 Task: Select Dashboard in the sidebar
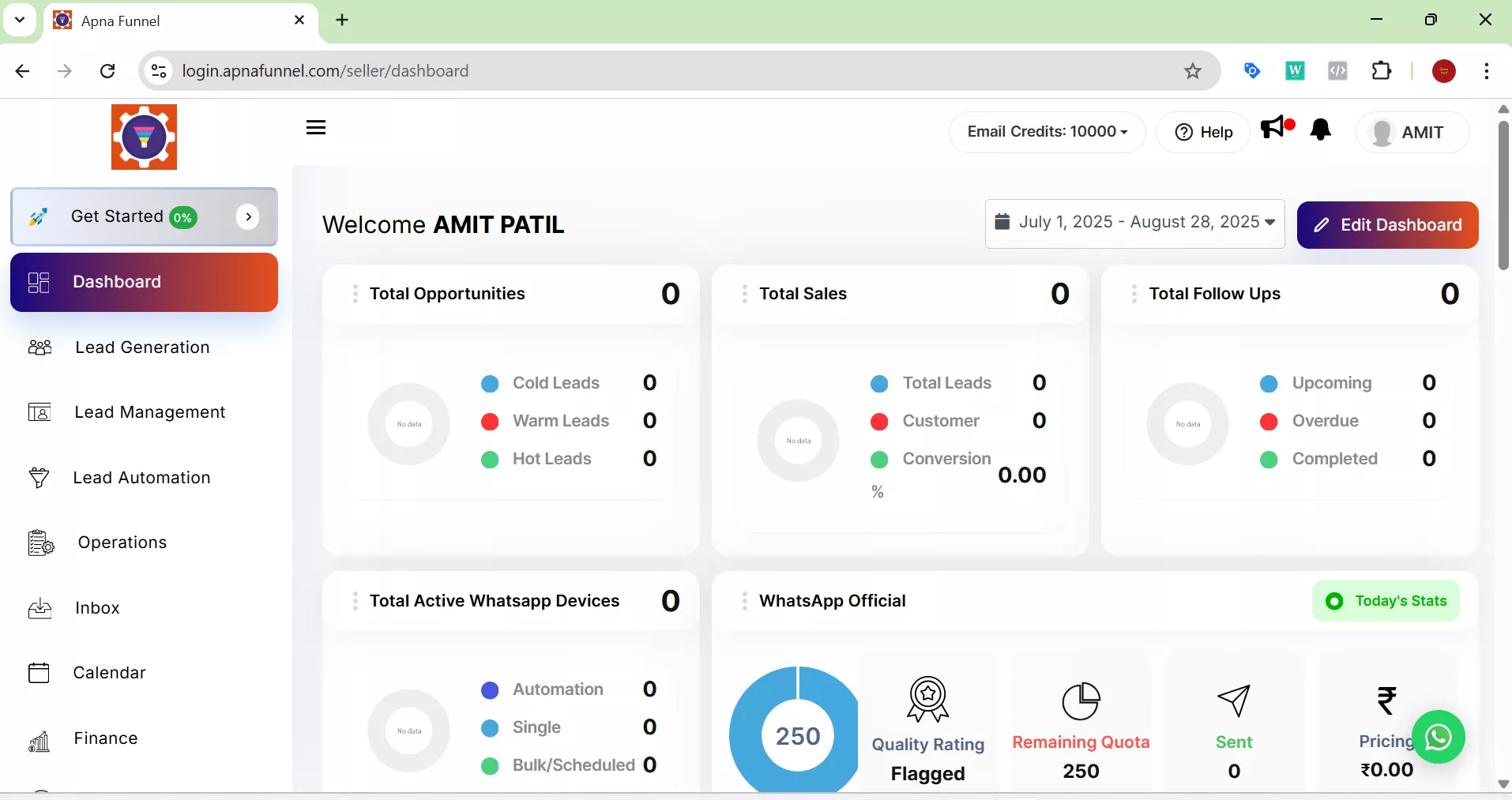click(144, 282)
